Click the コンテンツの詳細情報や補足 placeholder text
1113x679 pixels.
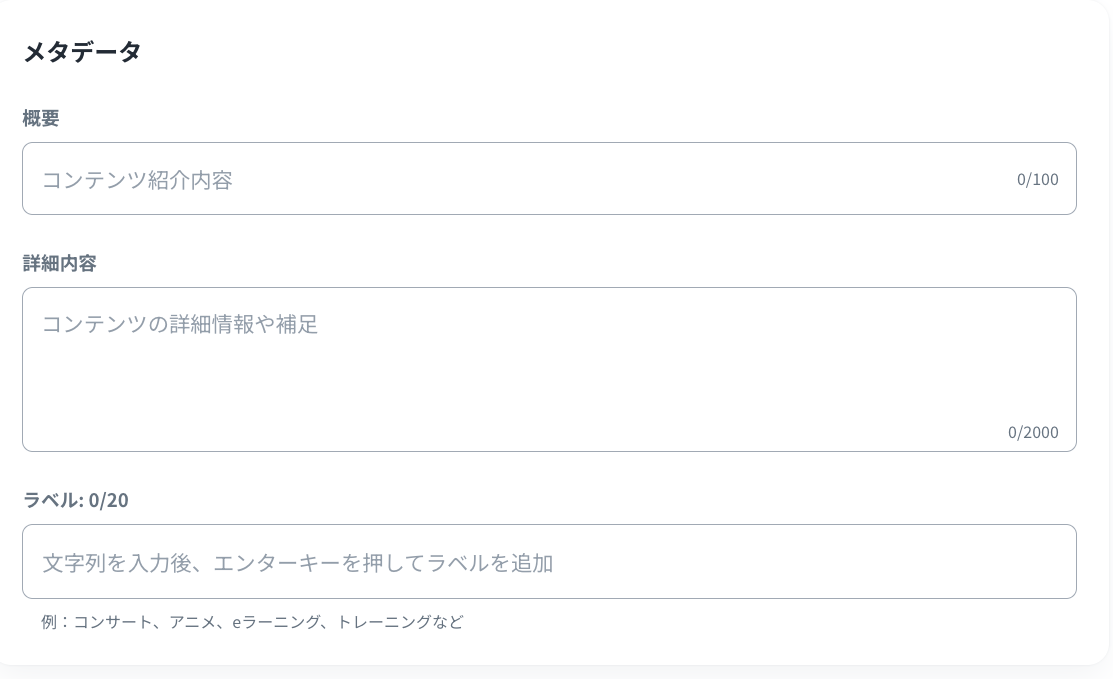[180, 324]
